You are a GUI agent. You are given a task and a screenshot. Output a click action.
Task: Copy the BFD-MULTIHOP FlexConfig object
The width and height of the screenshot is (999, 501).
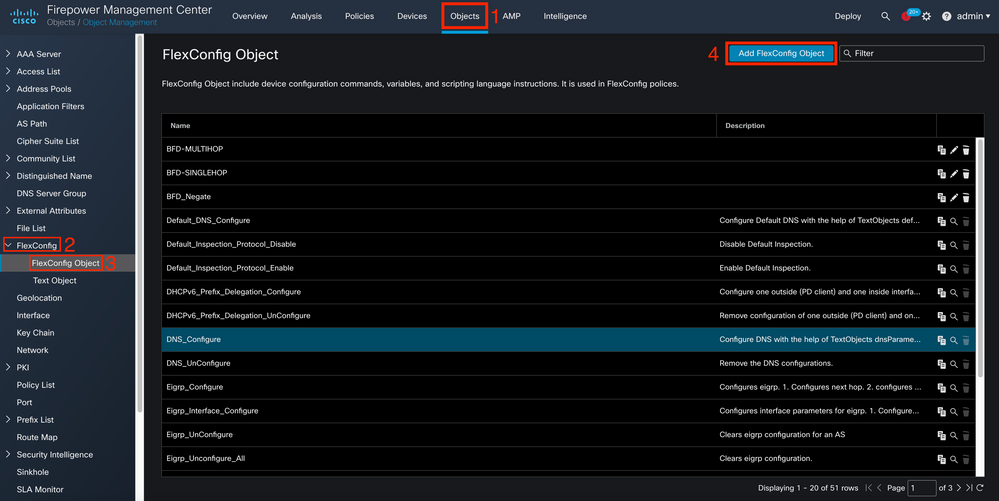pos(941,150)
